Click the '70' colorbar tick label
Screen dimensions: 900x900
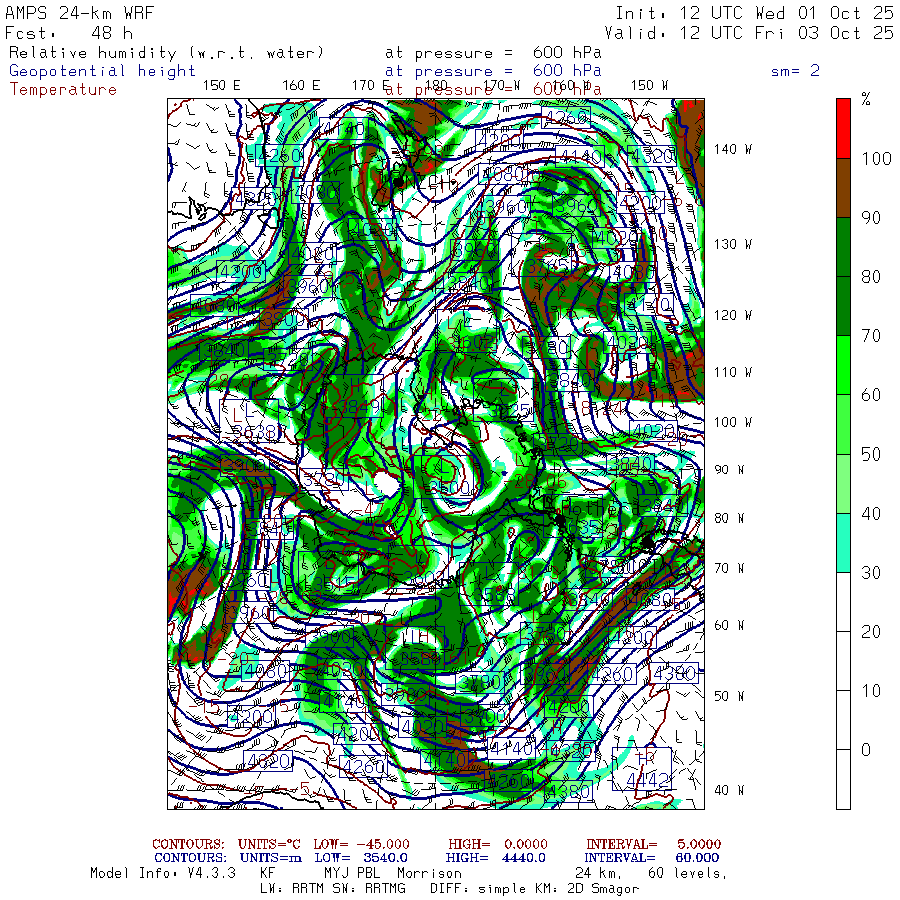[871, 336]
